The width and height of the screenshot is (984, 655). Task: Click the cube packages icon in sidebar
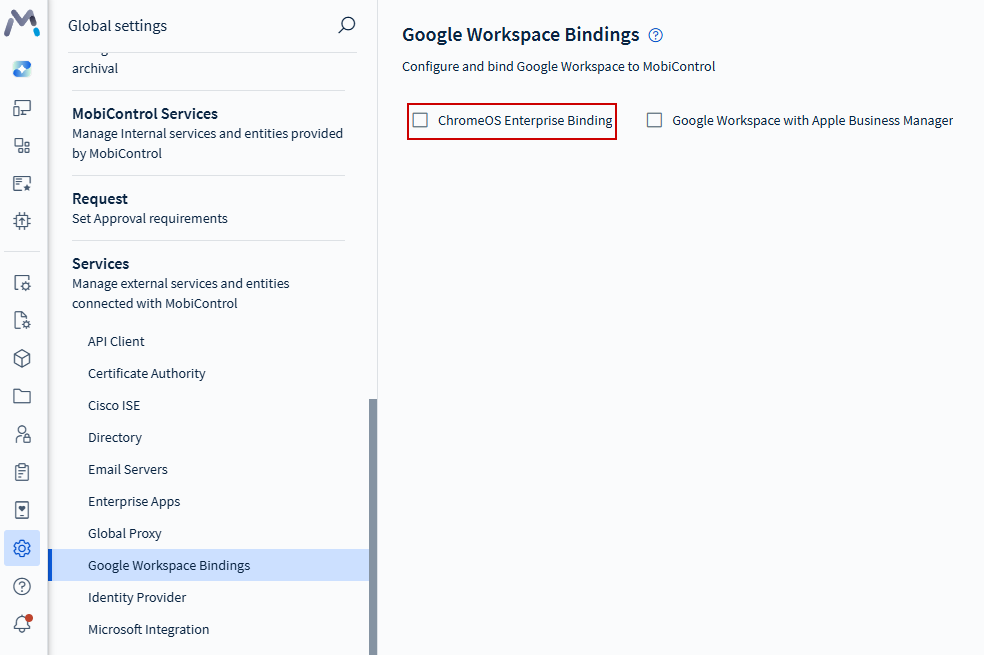22,358
